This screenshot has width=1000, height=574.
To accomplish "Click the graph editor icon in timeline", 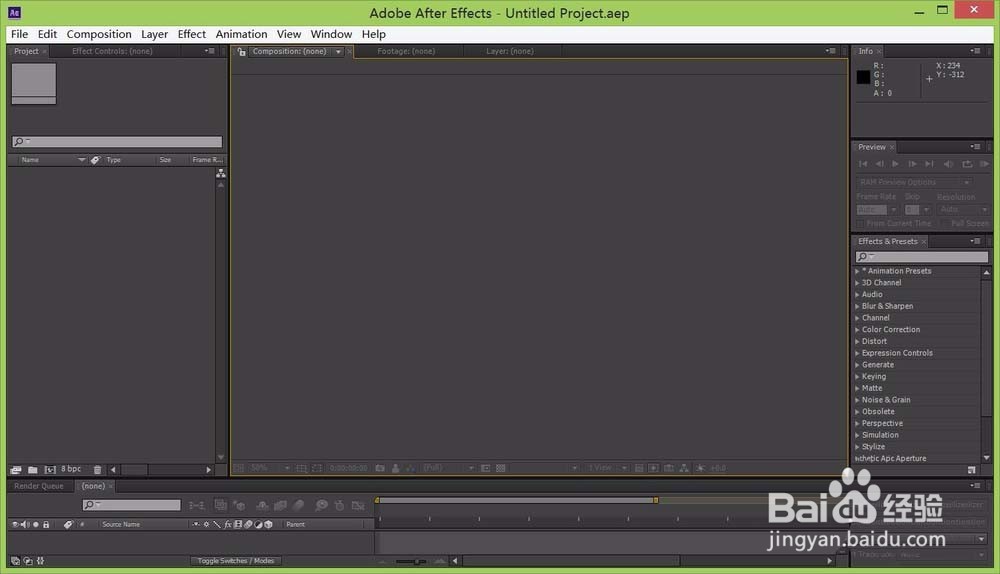I will click(x=358, y=505).
